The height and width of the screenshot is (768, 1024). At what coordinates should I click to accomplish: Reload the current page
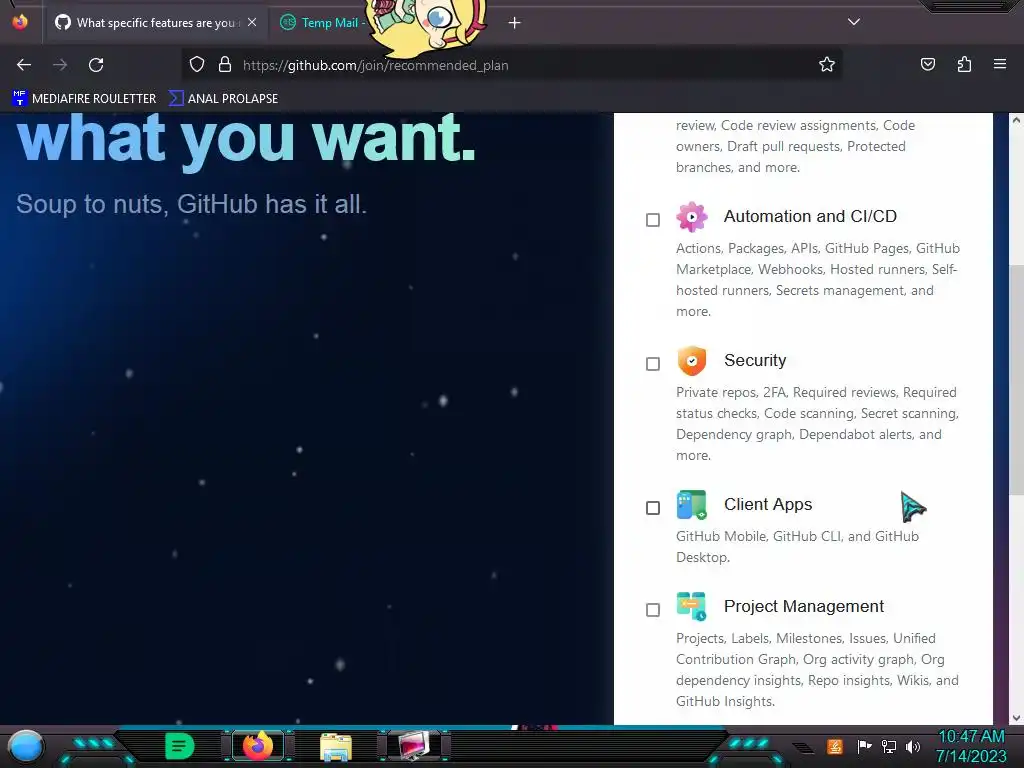coord(96,65)
